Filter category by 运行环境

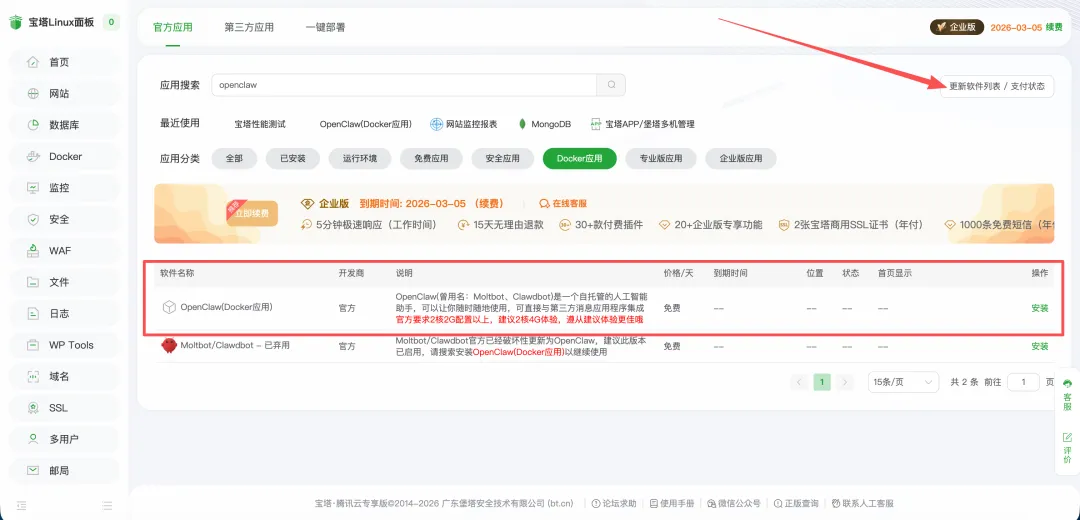click(x=360, y=158)
